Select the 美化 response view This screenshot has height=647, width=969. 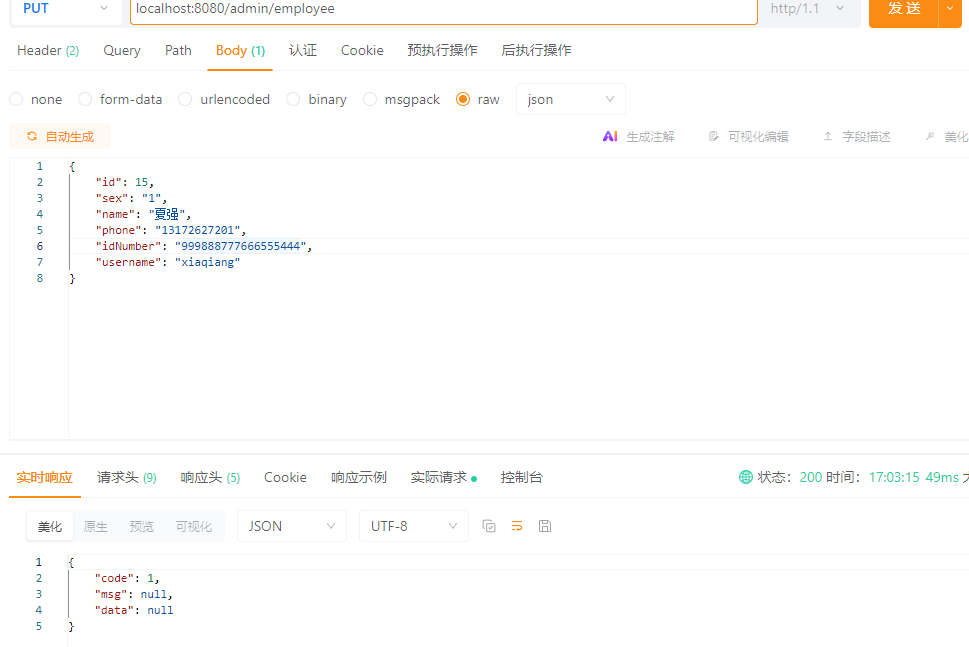[50, 526]
